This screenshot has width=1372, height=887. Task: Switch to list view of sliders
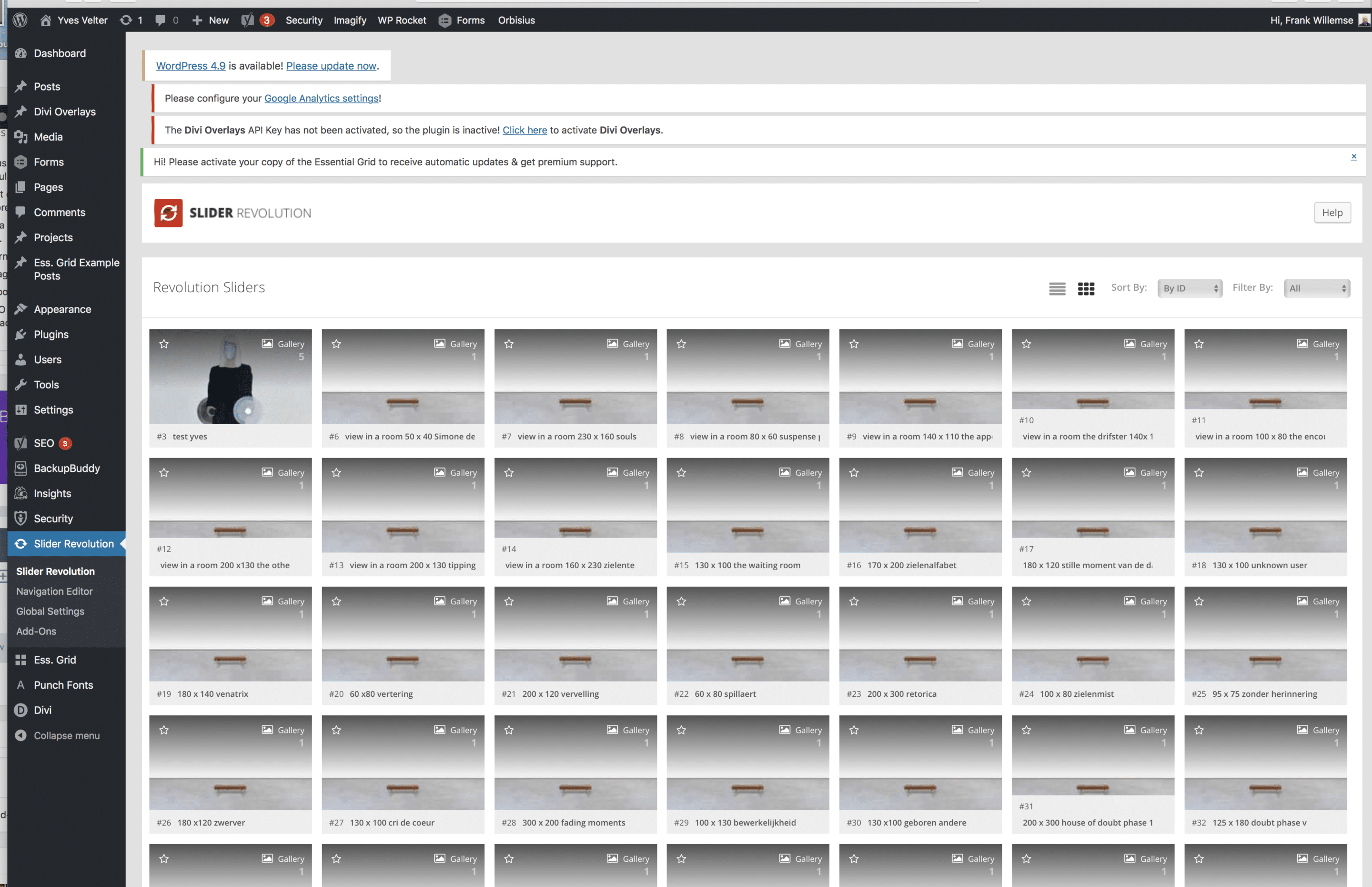(x=1057, y=288)
